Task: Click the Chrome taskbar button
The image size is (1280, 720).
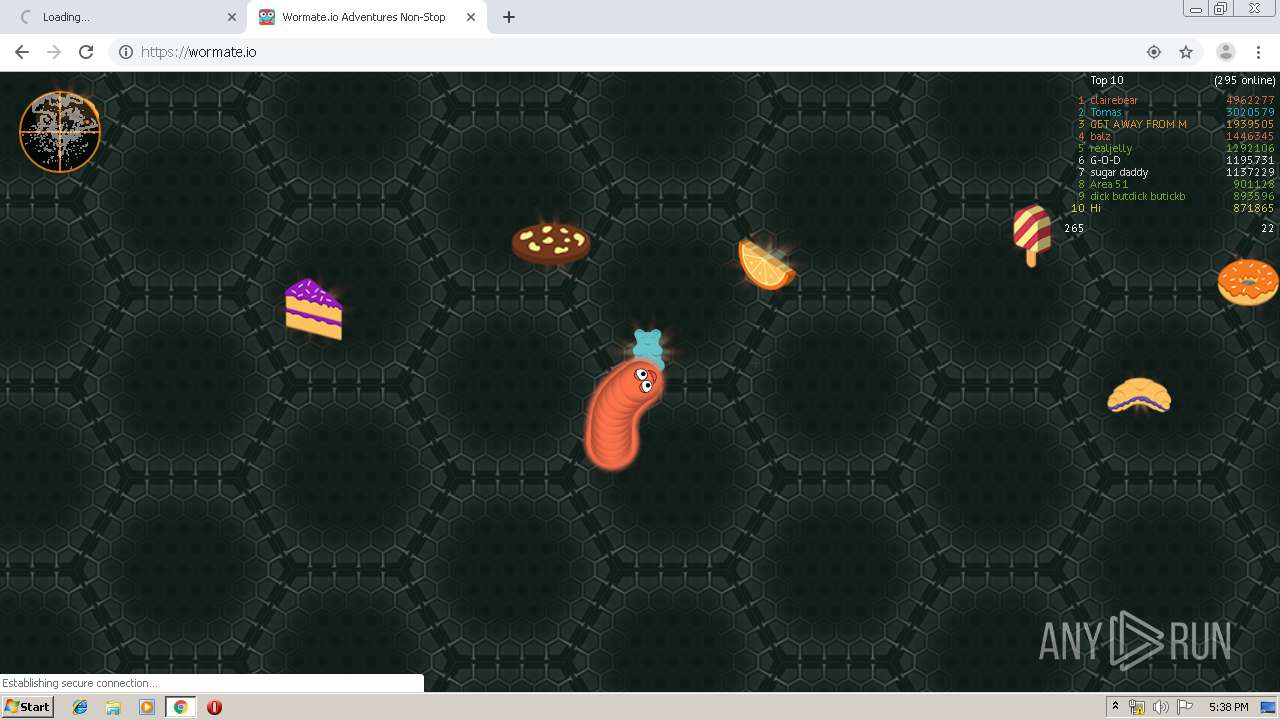Action: [x=180, y=707]
